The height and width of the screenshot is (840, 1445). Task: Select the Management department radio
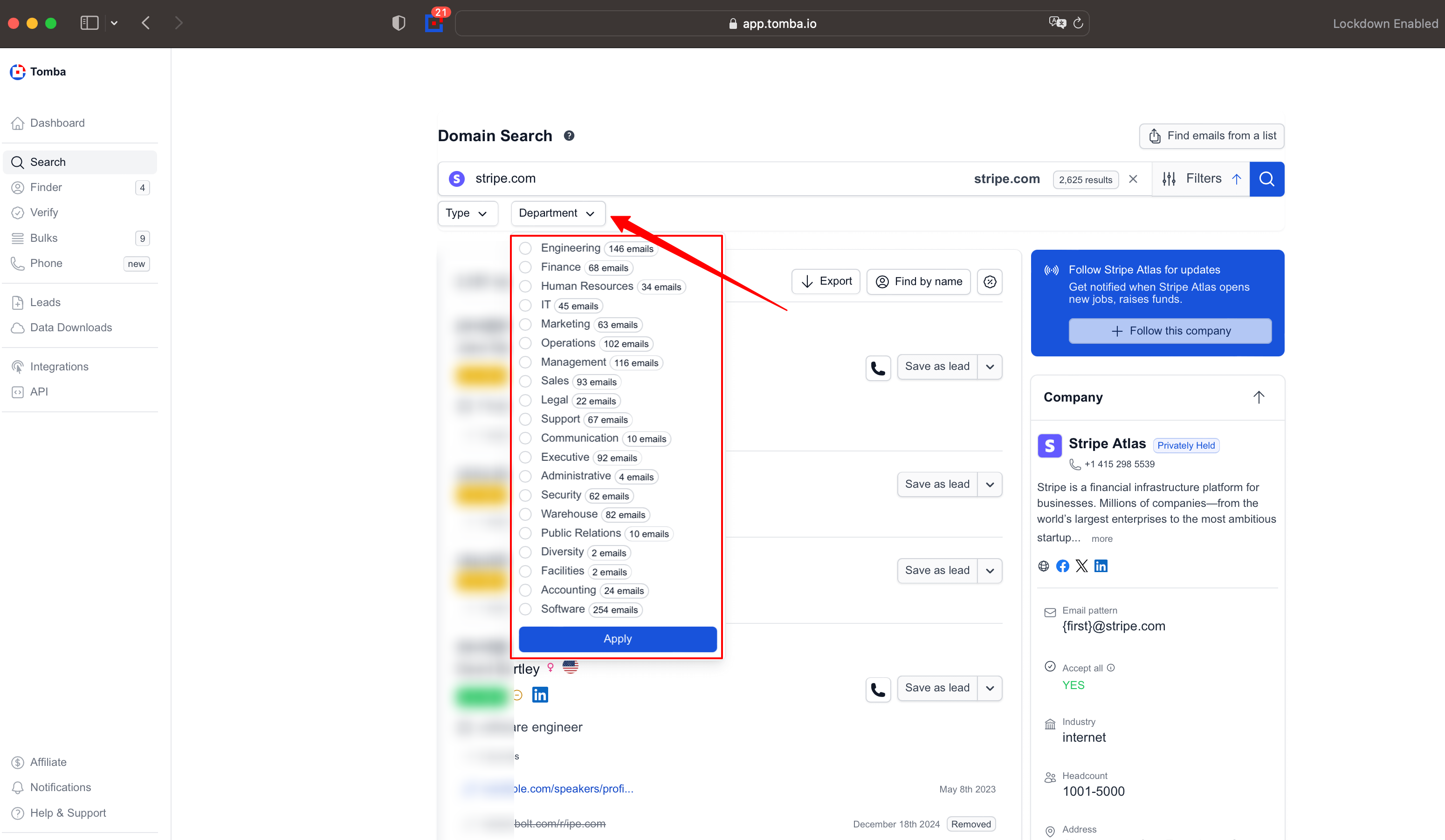coord(525,362)
